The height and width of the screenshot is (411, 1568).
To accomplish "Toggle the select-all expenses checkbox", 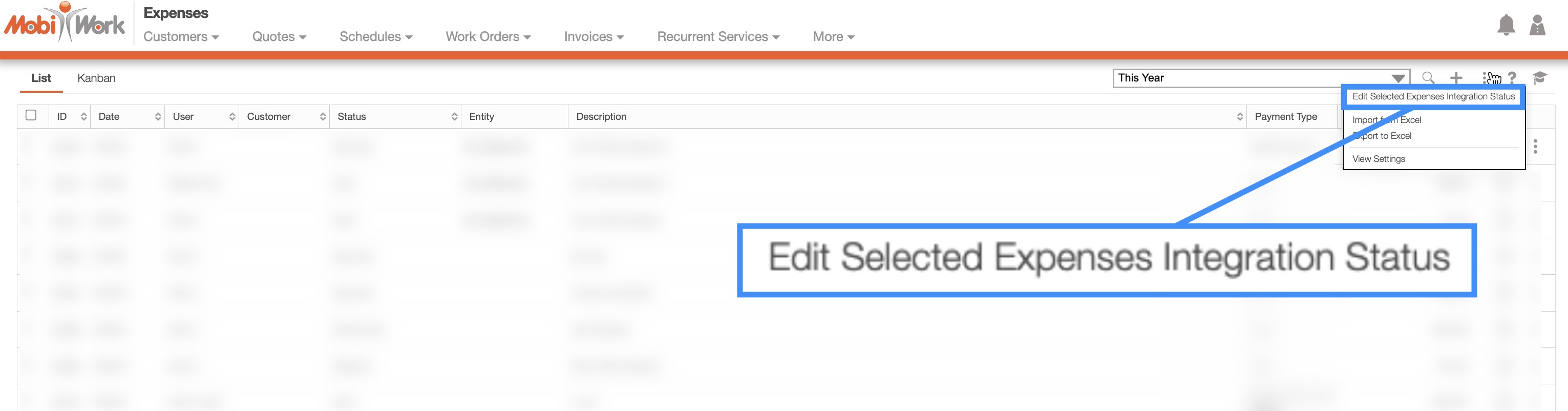I will 31,115.
